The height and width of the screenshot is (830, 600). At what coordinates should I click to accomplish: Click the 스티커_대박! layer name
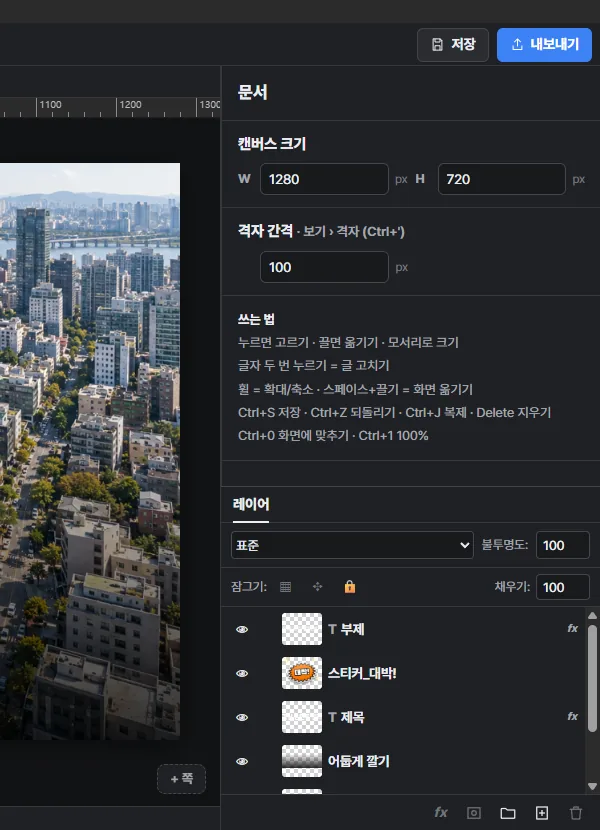[x=362, y=673]
